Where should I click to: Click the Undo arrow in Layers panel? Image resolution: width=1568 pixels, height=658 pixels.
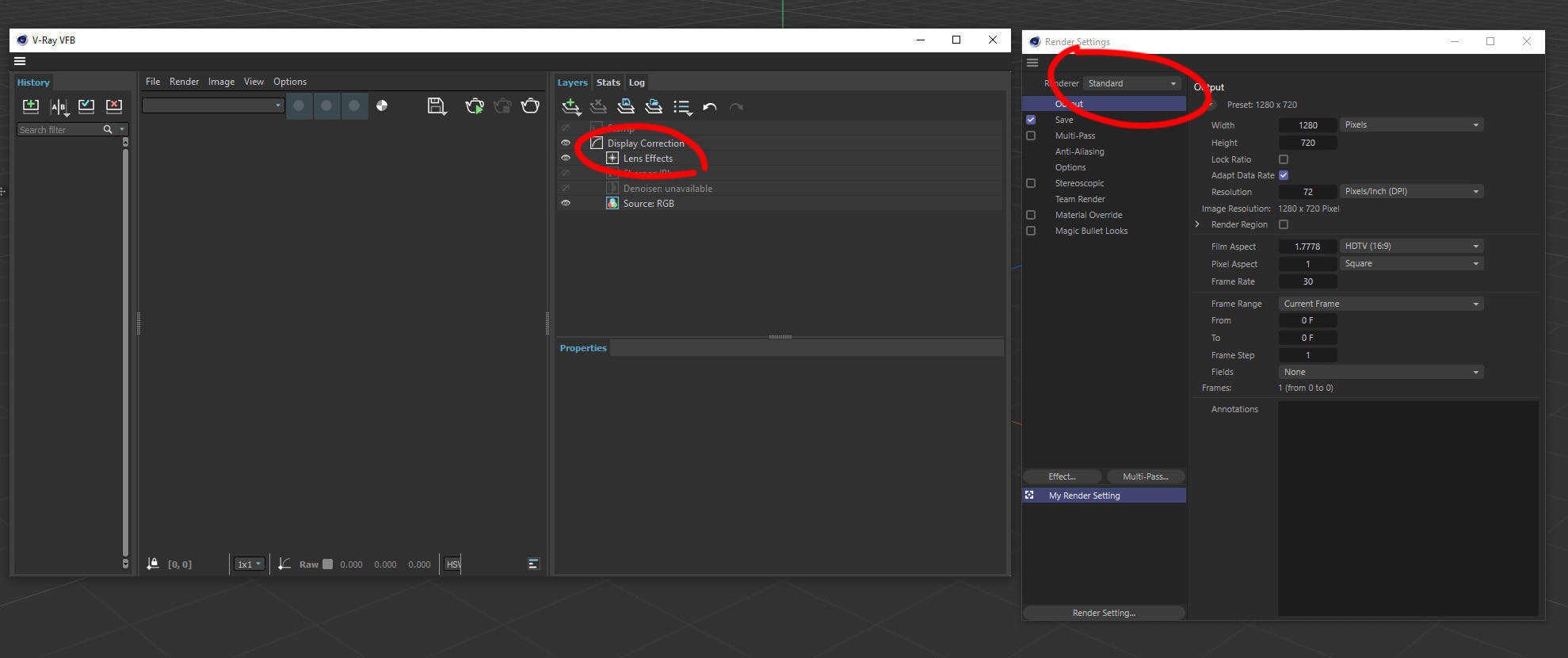(710, 107)
